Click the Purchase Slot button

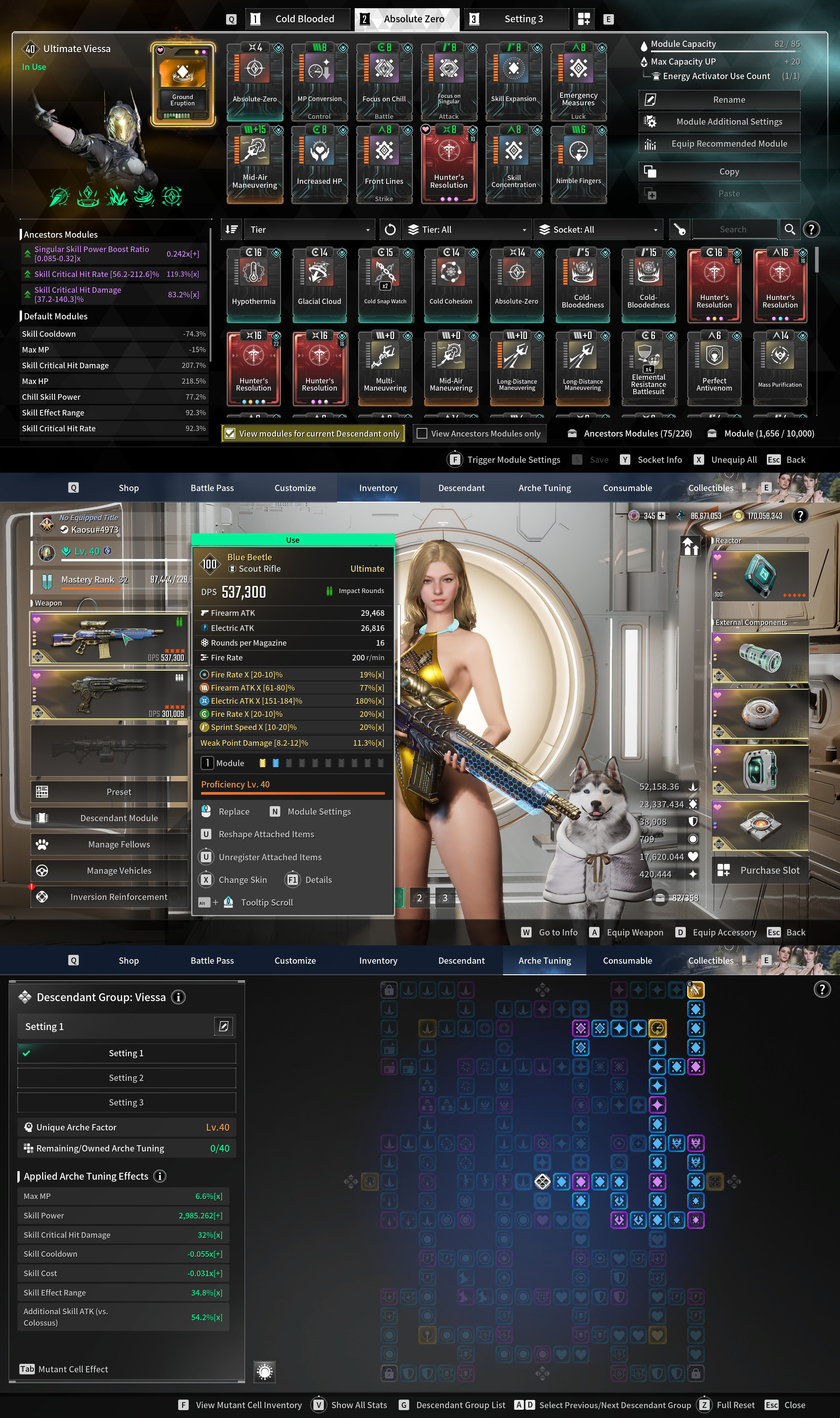760,870
